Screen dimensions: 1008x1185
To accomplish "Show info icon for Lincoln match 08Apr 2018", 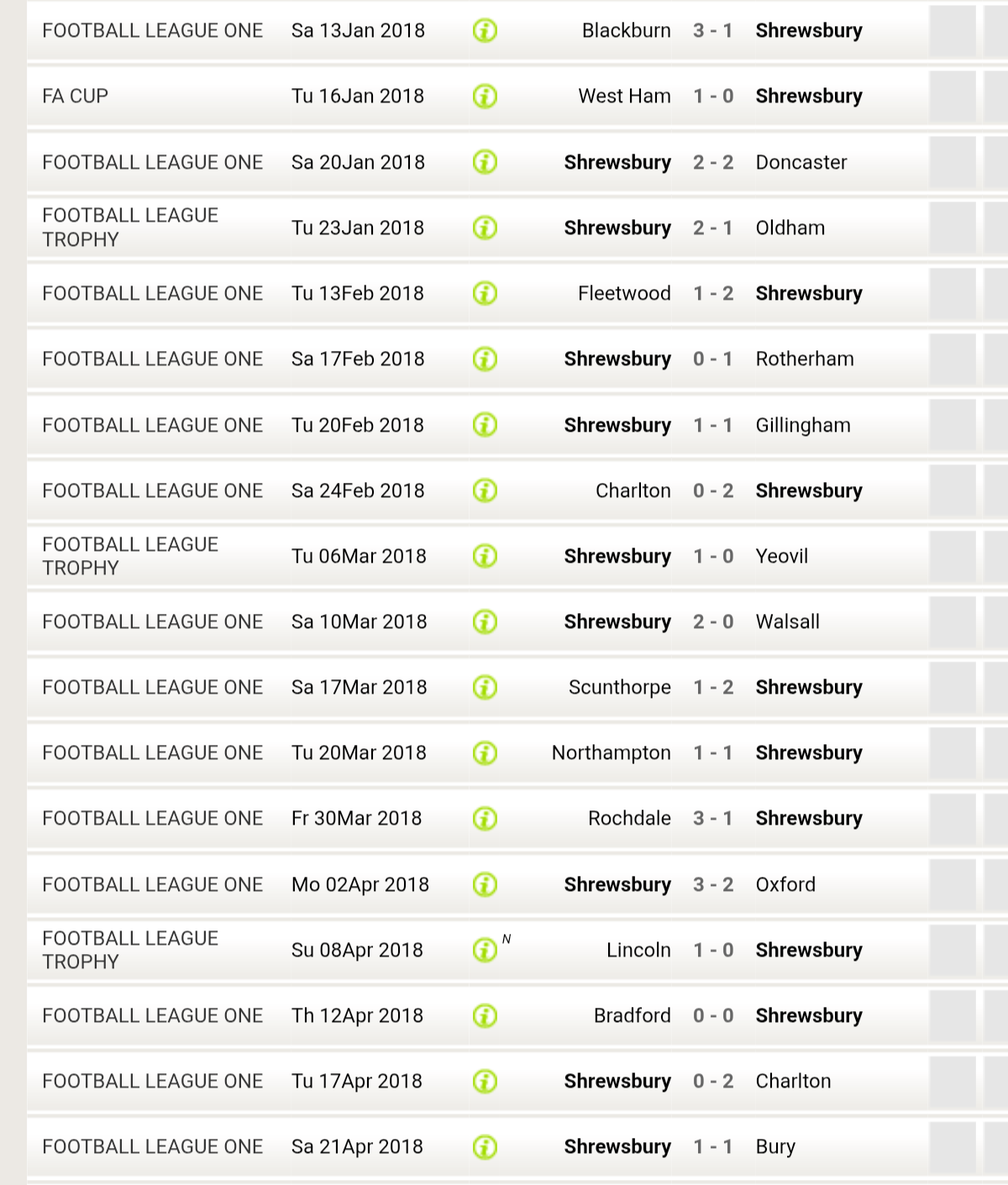I will coord(485,950).
